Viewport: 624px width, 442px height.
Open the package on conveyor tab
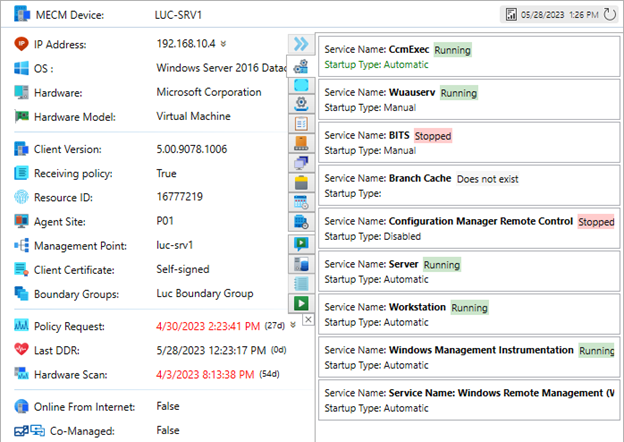click(301, 143)
